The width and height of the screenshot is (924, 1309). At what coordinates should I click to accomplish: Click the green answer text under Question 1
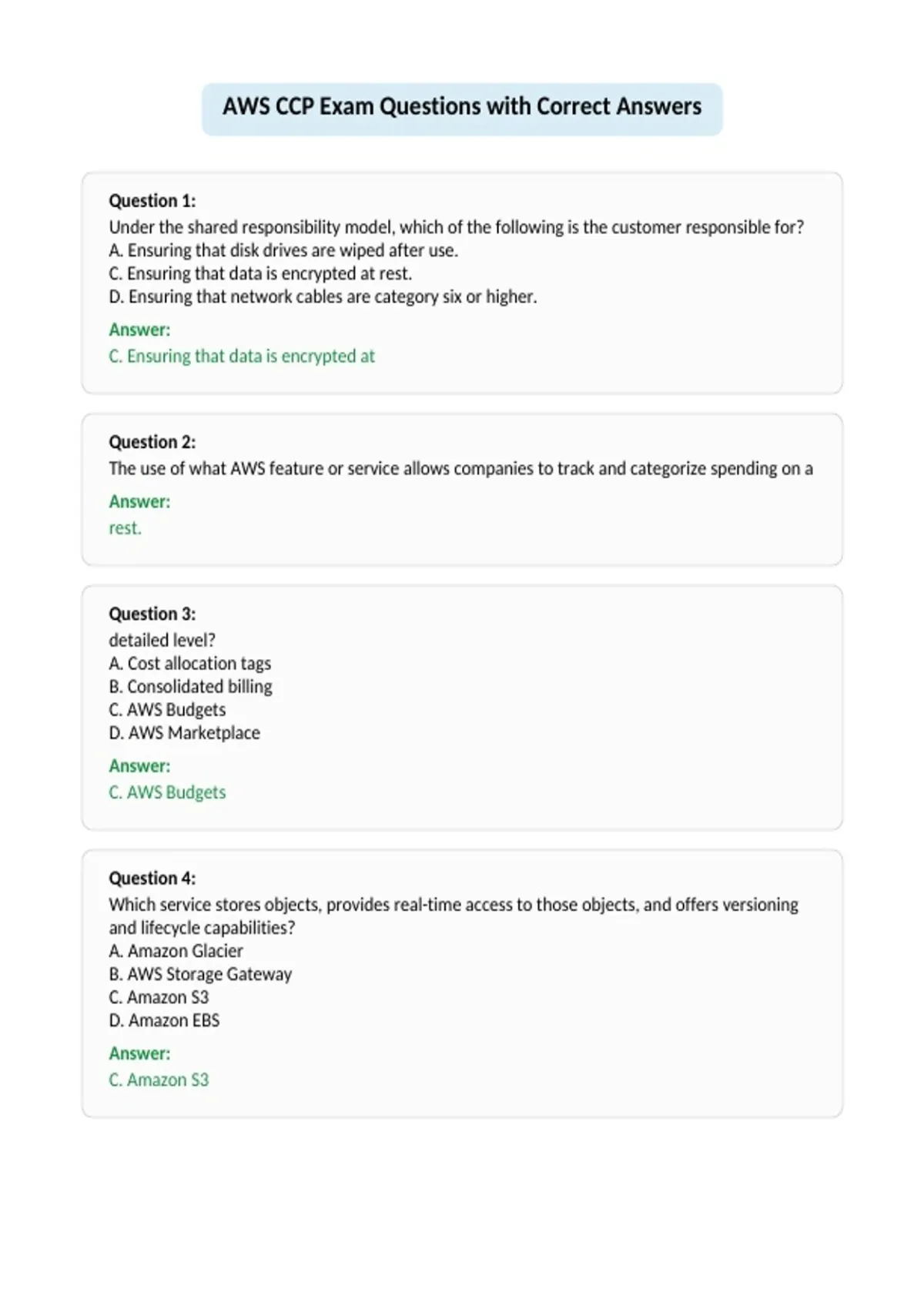(x=242, y=356)
